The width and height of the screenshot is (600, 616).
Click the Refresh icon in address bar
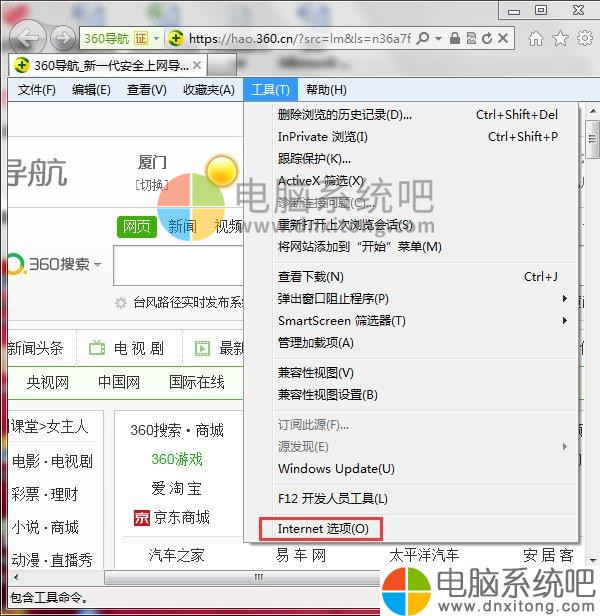coord(487,38)
